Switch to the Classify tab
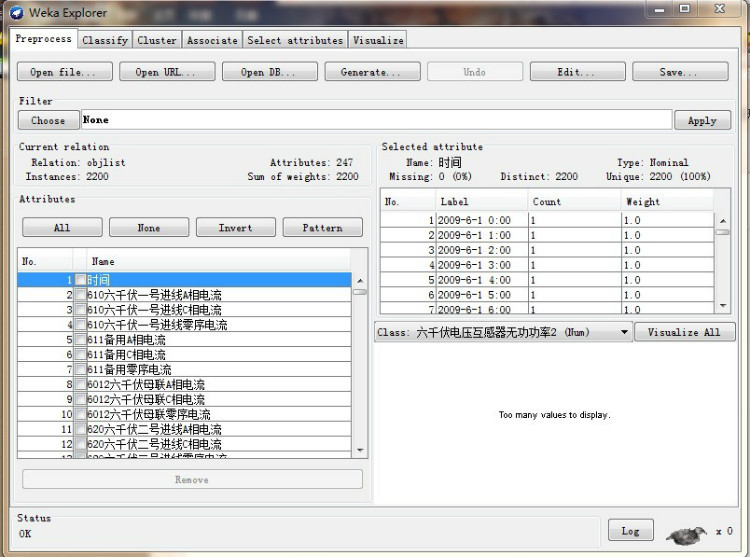 (105, 40)
